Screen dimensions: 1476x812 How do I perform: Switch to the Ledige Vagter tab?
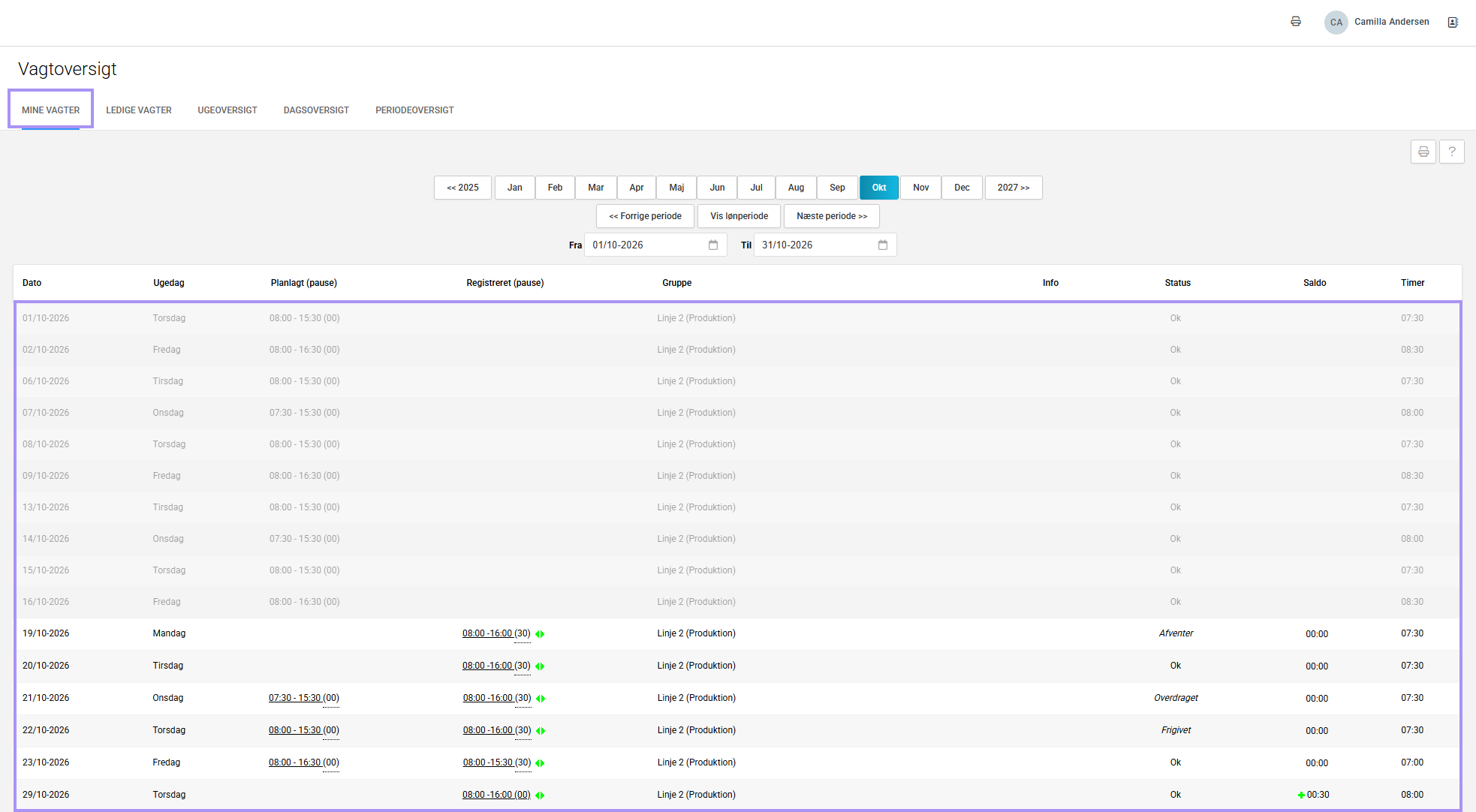coord(139,110)
